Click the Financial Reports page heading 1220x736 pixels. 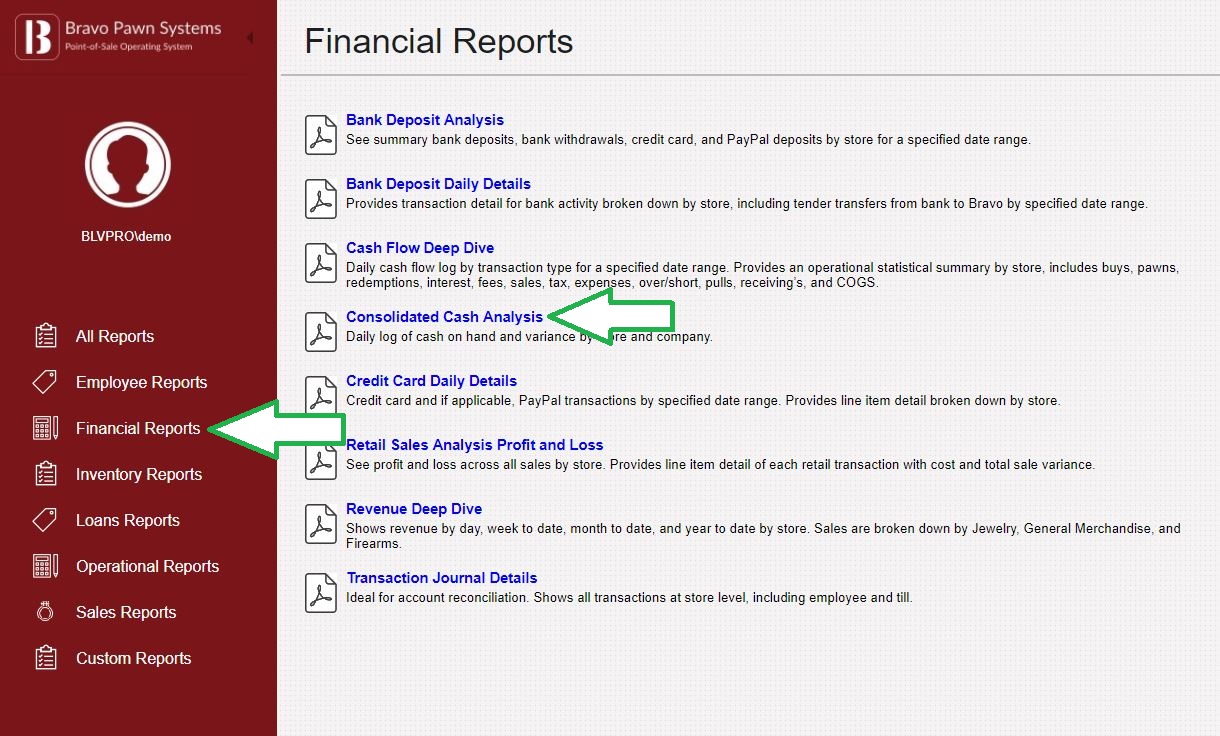click(439, 41)
